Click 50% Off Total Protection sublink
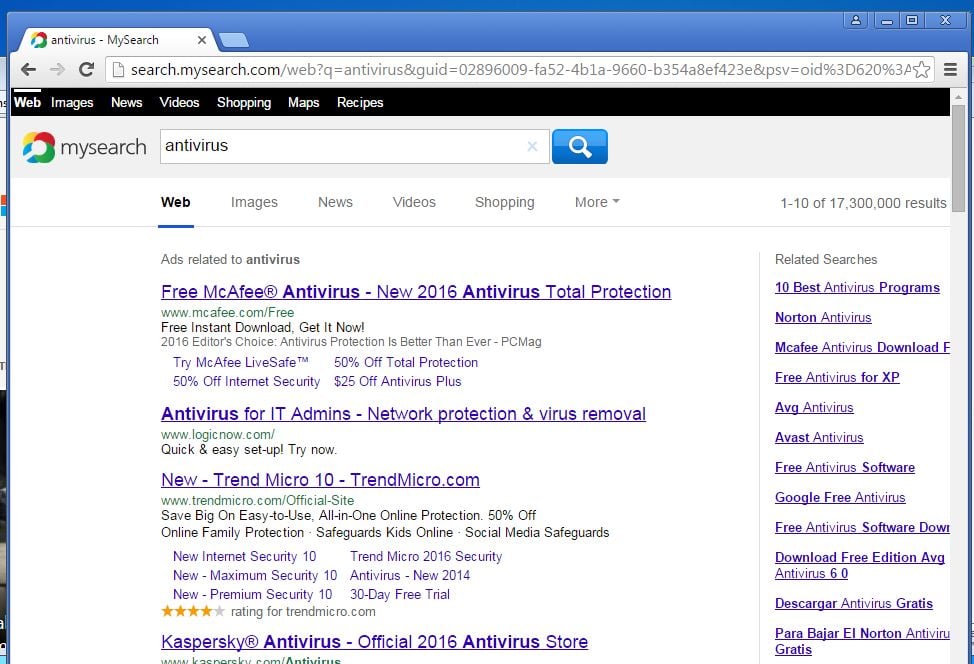The image size is (974, 664). coord(406,362)
